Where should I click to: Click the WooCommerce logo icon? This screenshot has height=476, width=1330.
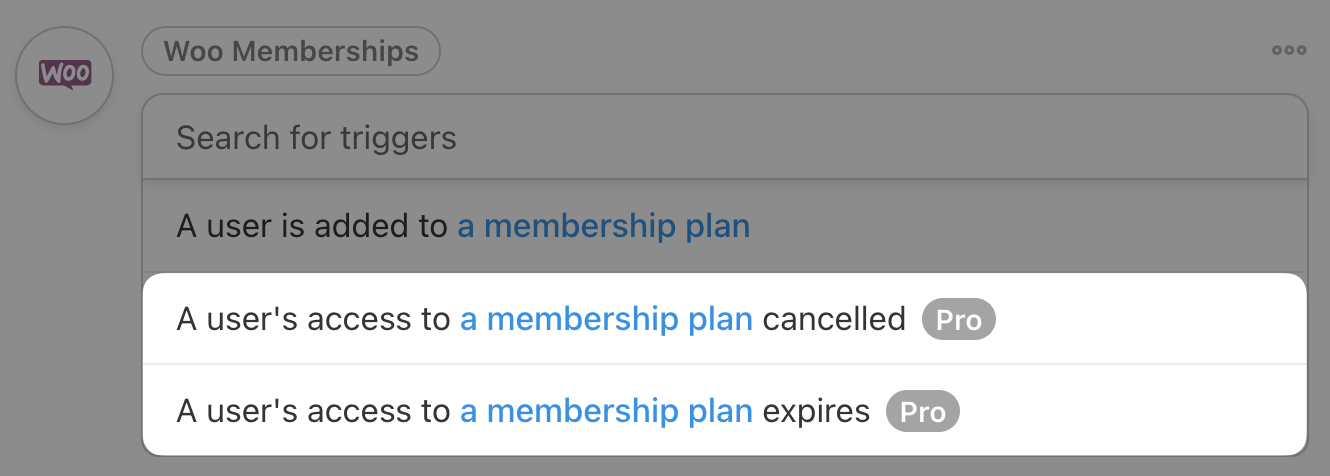point(65,75)
